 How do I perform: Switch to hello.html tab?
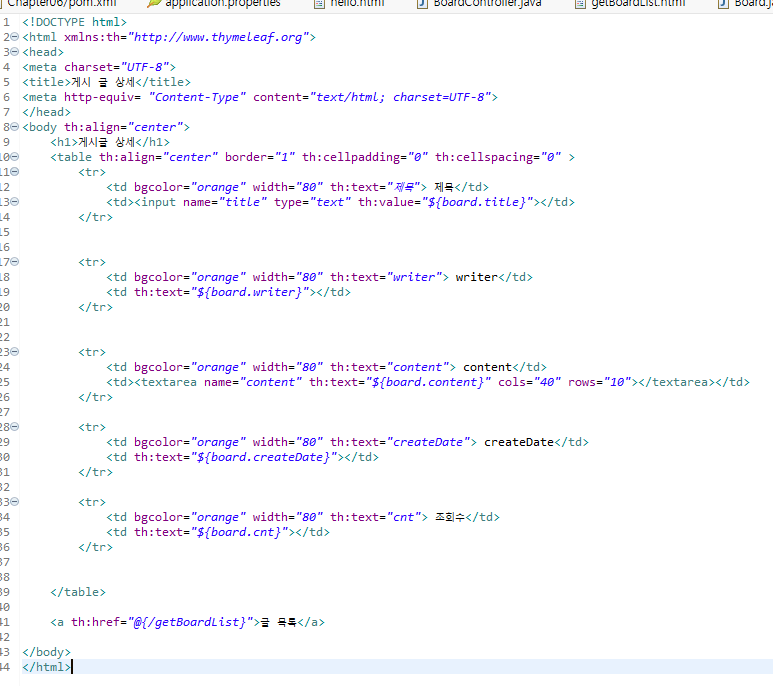point(357,4)
